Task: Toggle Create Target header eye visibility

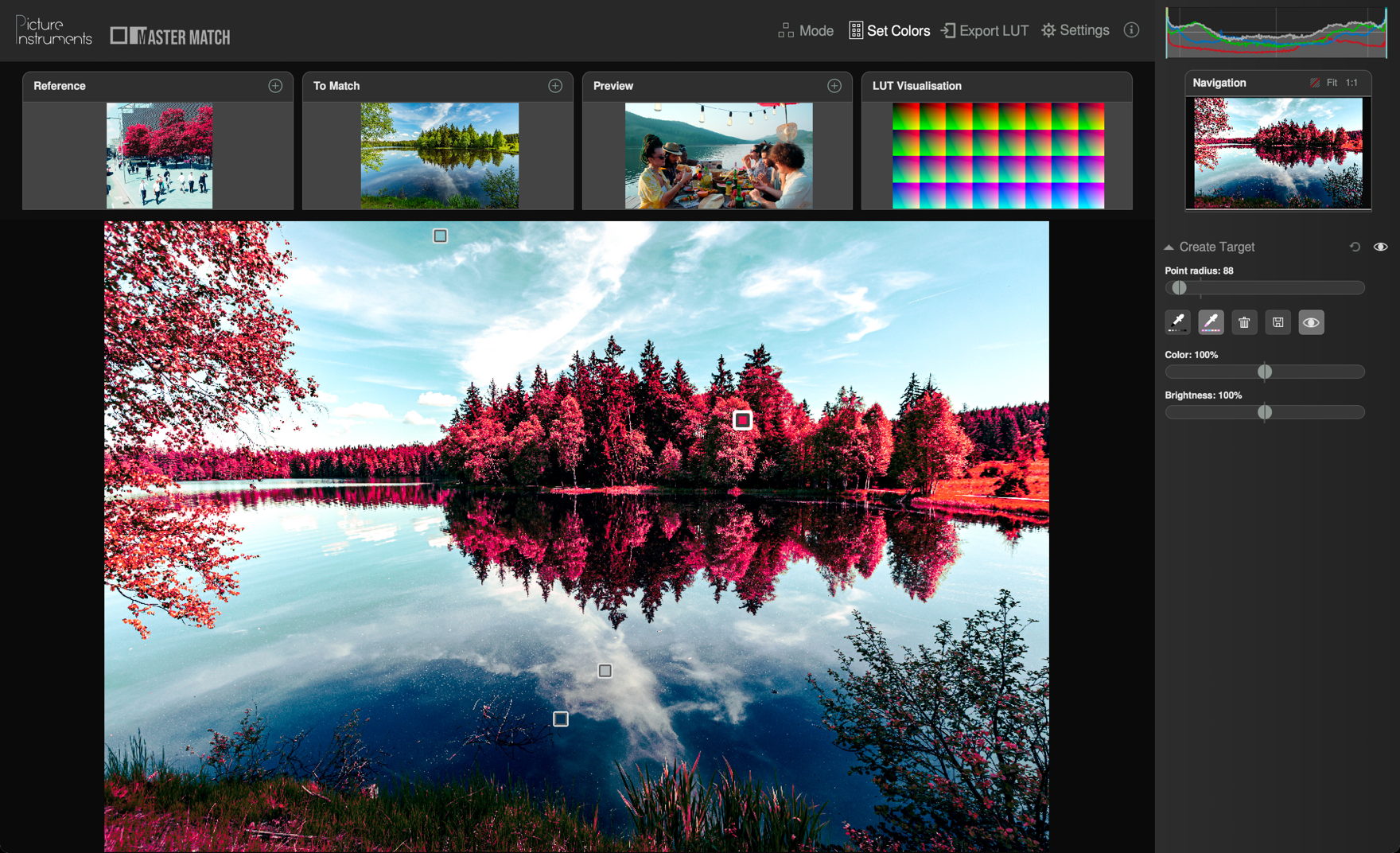Action: pos(1380,247)
